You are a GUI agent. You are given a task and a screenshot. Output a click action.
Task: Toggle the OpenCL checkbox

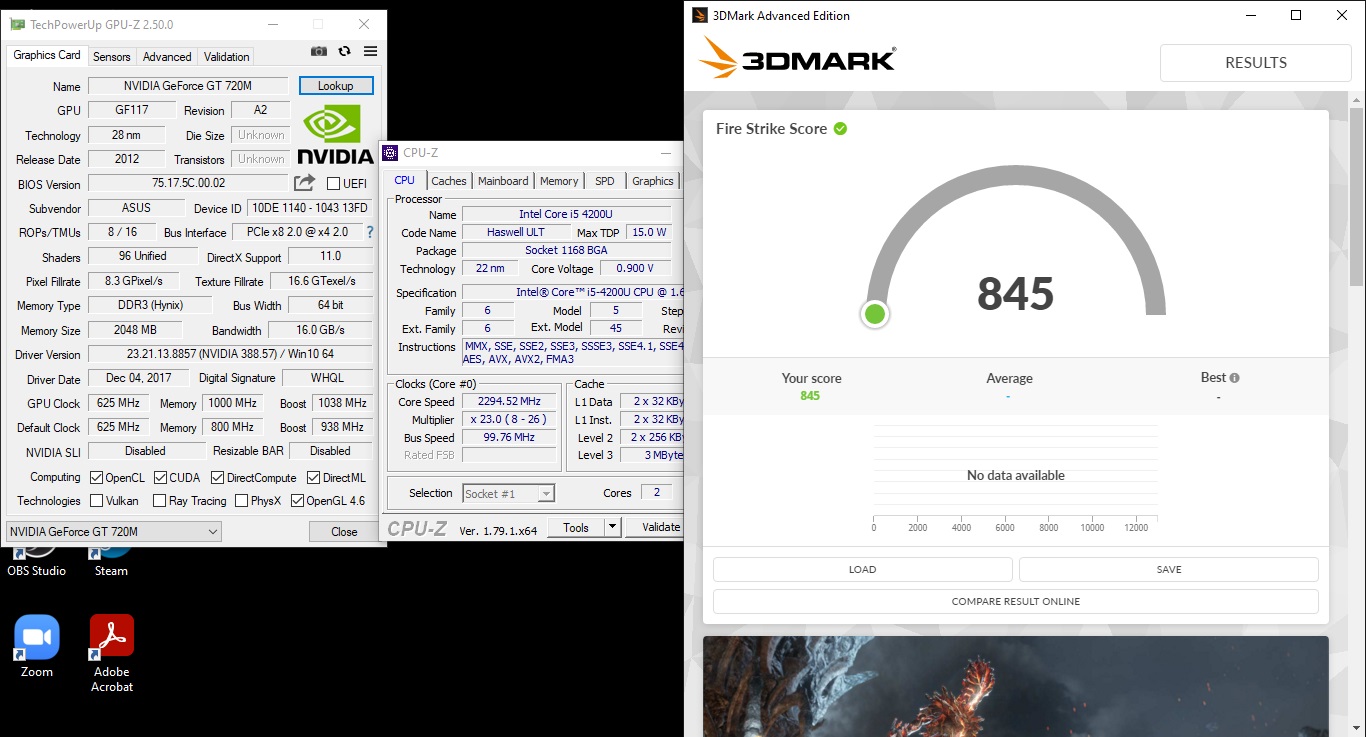pyautogui.click(x=97, y=478)
